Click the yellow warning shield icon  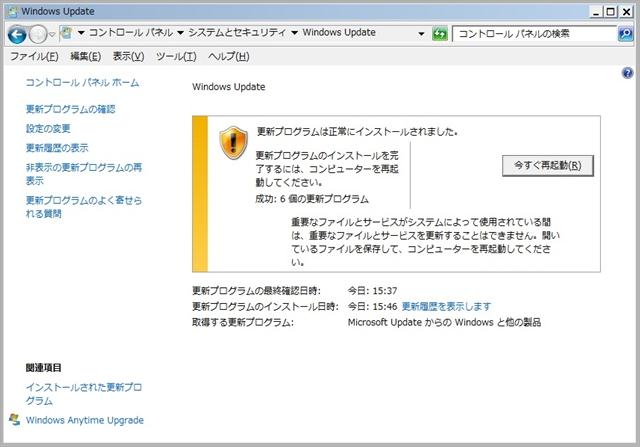[x=233, y=142]
